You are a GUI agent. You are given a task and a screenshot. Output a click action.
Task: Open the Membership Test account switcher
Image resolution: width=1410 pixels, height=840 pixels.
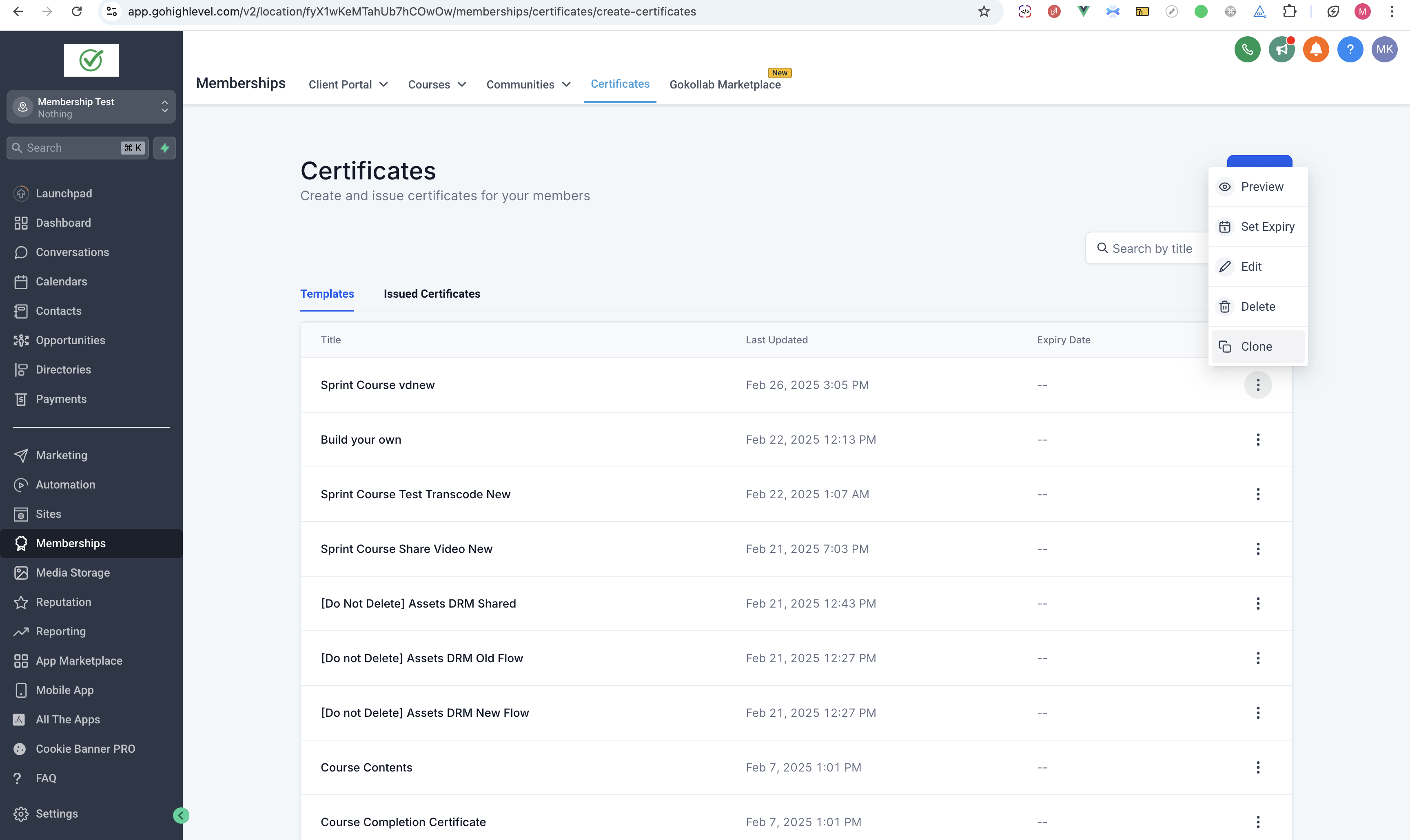[x=91, y=107]
